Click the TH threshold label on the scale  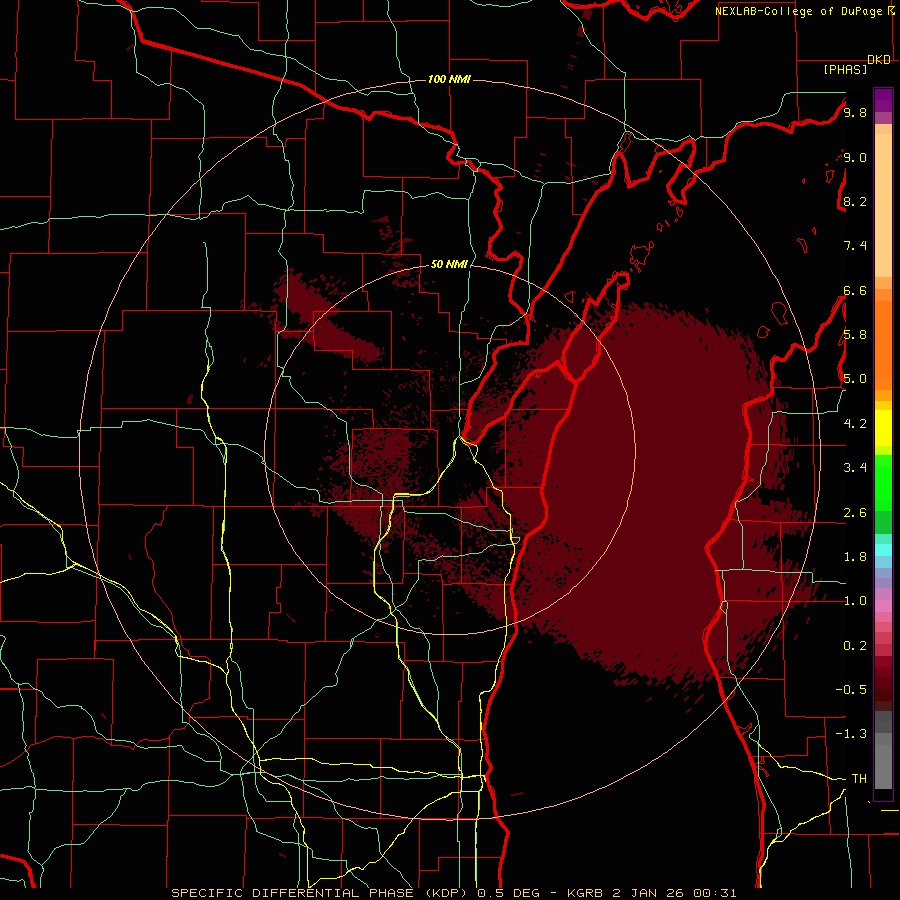859,779
